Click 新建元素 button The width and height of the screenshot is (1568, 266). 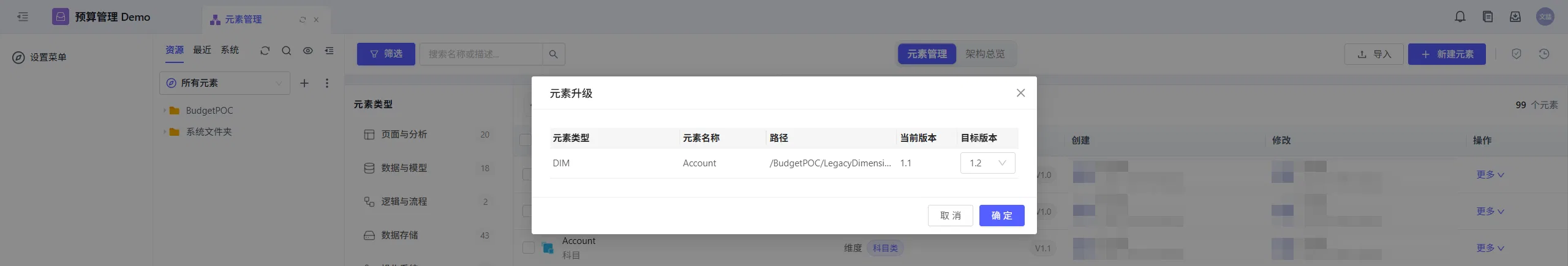(x=1447, y=54)
